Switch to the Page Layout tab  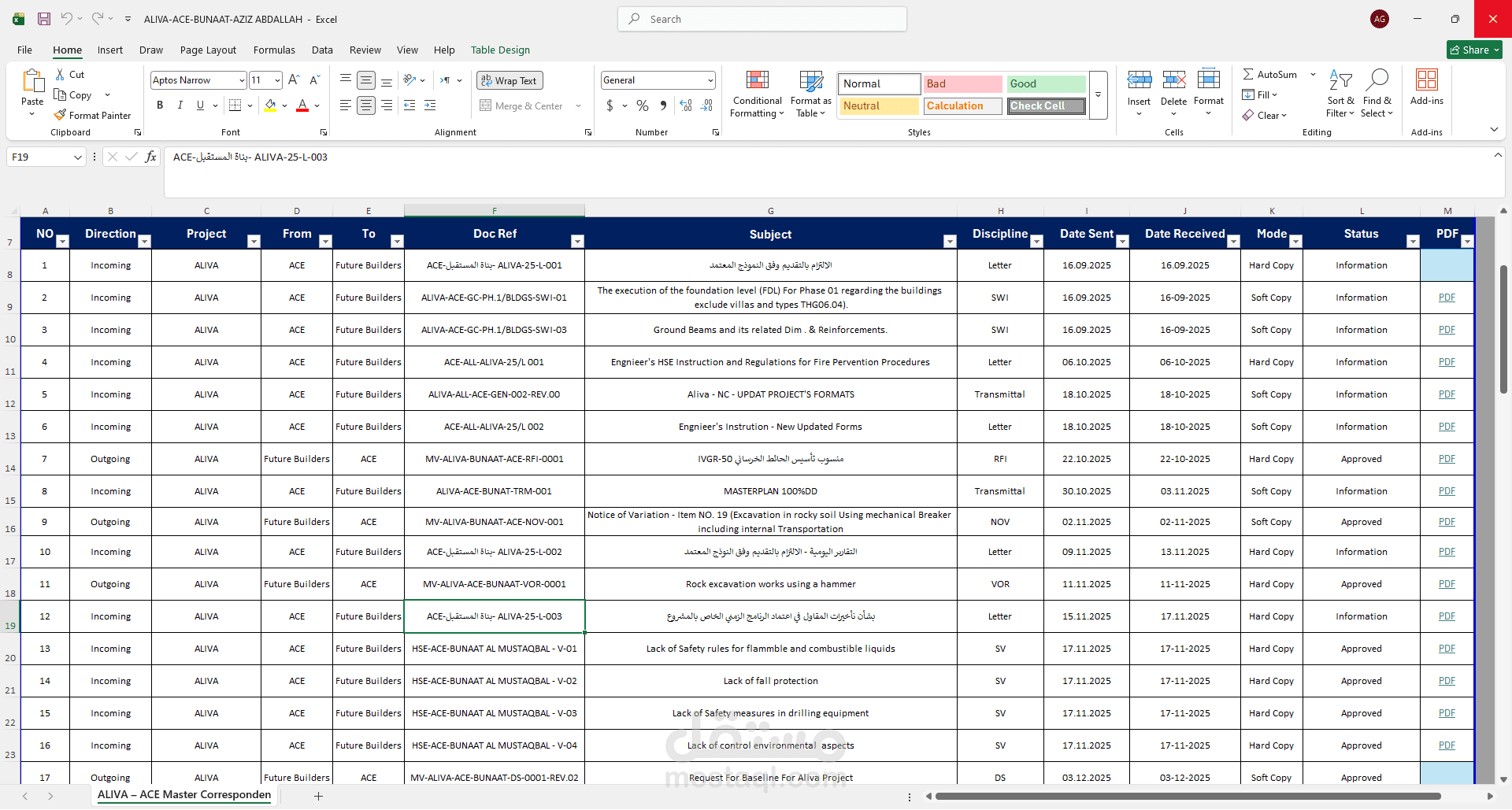[208, 50]
